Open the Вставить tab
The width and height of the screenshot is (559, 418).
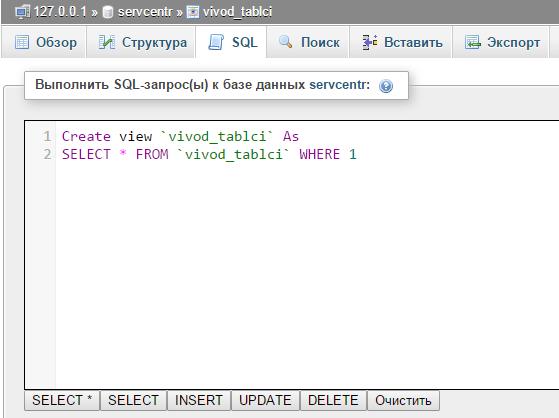pyautogui.click(x=401, y=42)
